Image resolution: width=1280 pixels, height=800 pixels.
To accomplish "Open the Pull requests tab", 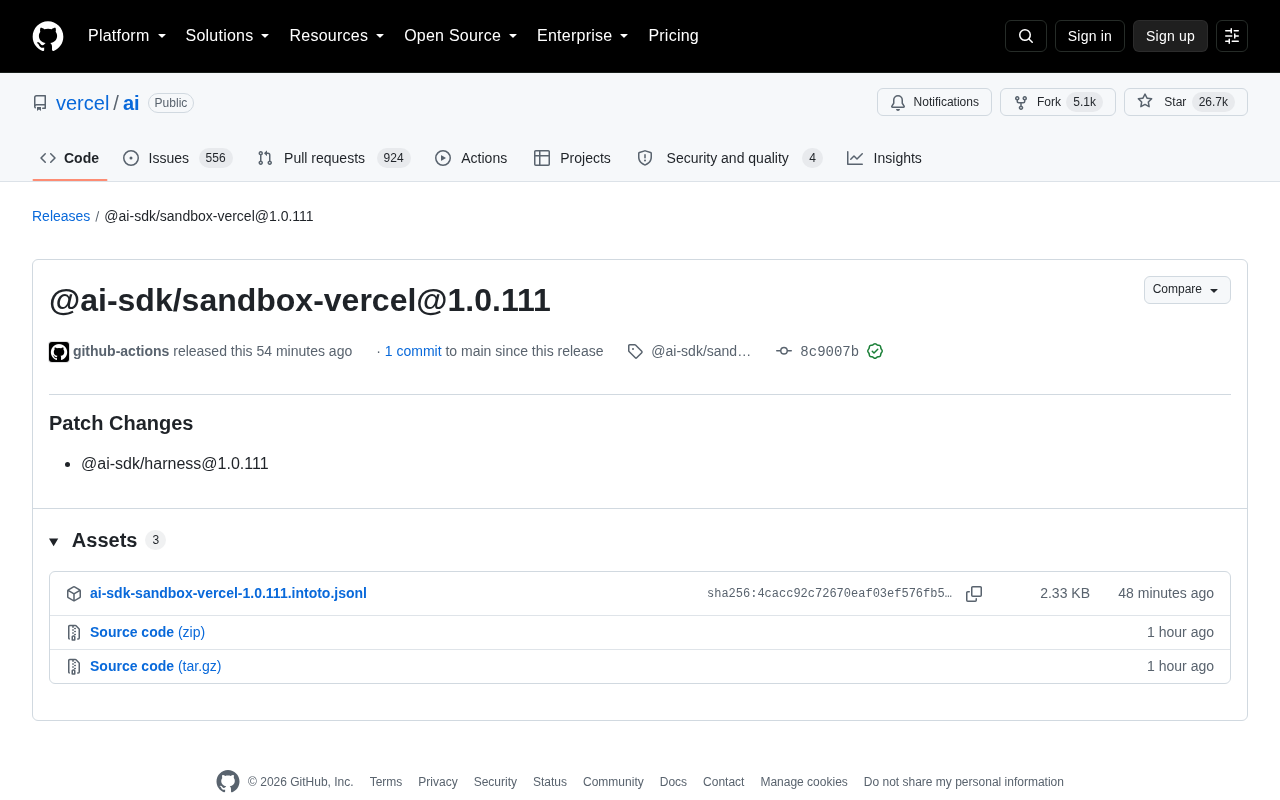I will [x=334, y=158].
